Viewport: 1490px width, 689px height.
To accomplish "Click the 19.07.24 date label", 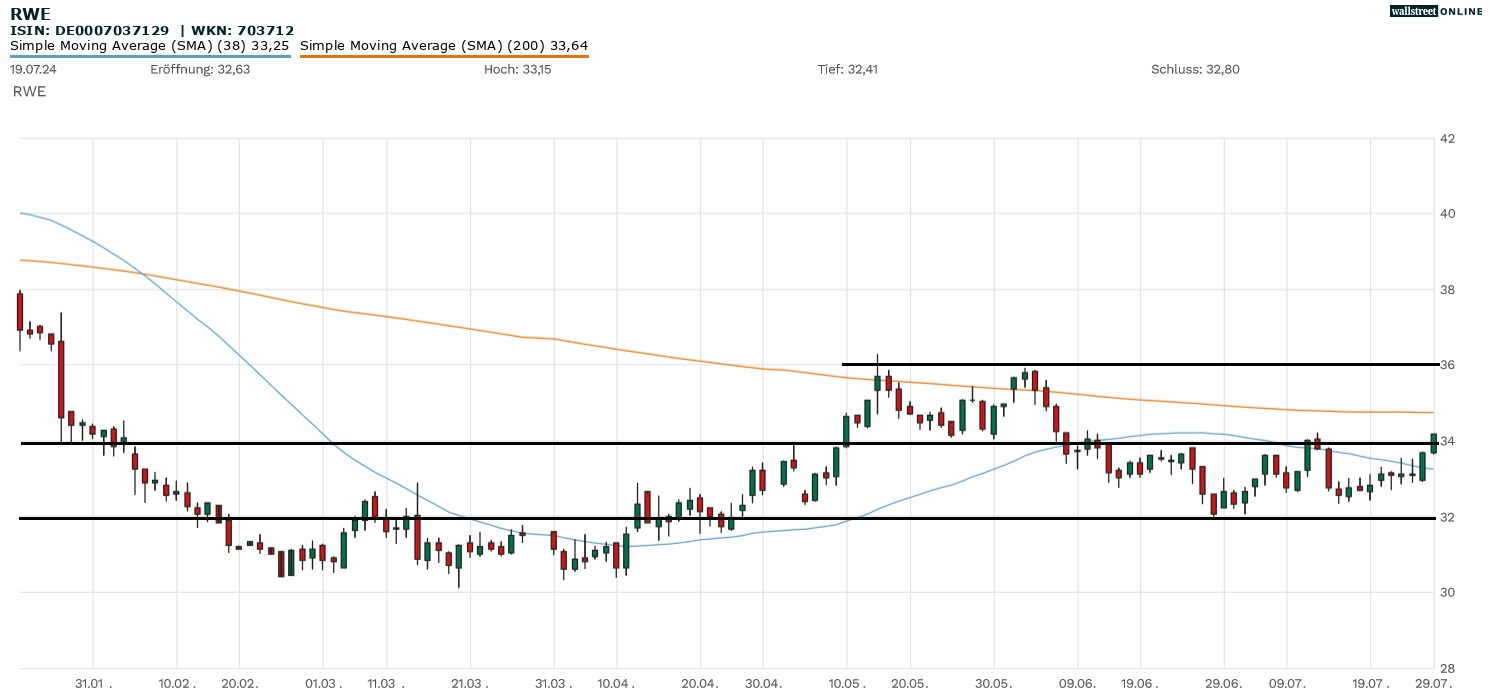I will coord(32,69).
